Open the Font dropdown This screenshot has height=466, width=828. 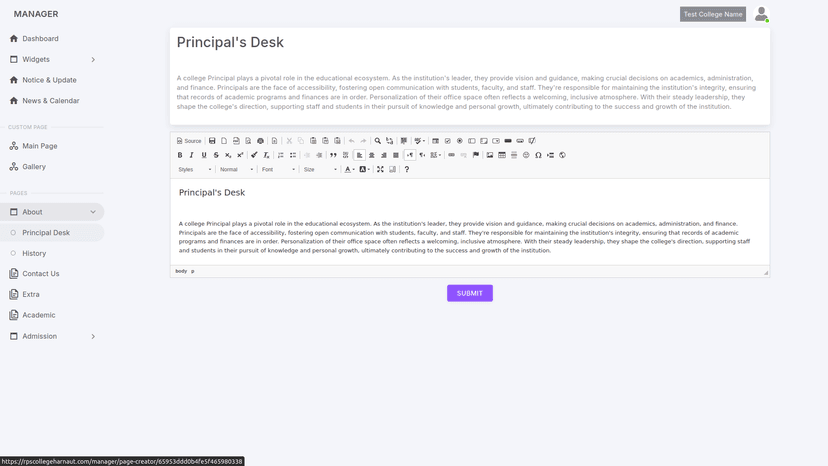[x=278, y=170]
